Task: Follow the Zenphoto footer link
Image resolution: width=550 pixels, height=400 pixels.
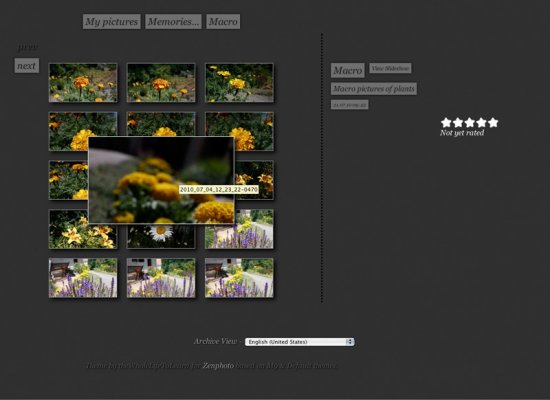Action: [218, 366]
